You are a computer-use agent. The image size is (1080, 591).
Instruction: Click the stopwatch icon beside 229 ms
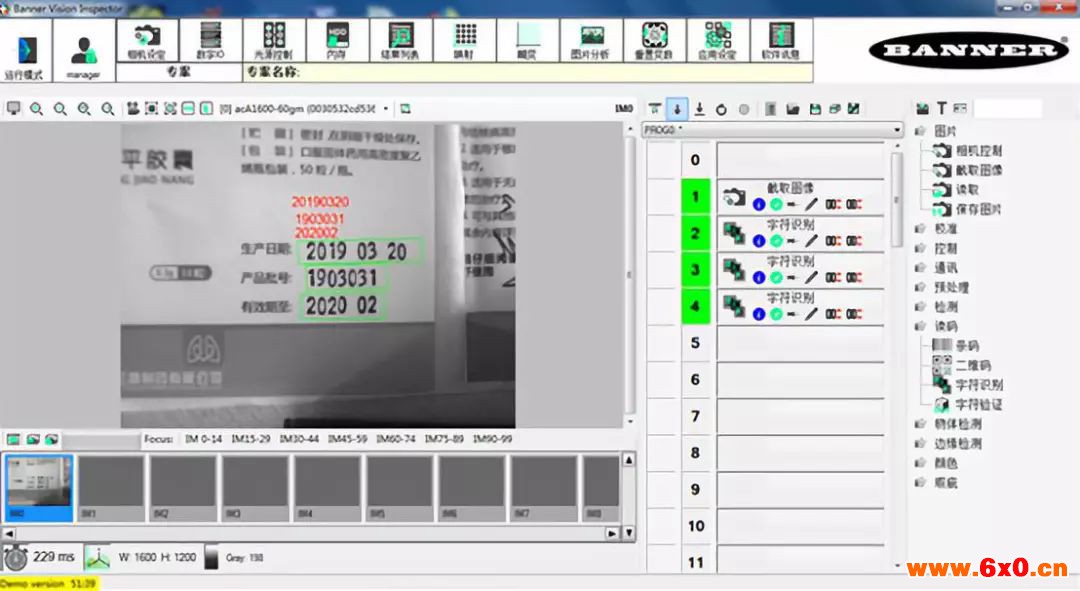point(15,558)
